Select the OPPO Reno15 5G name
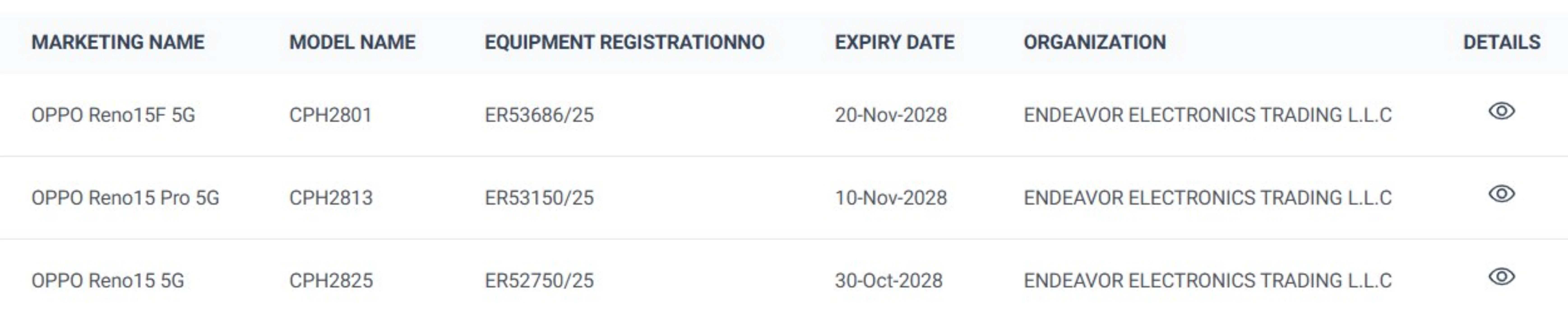This screenshot has height=325, width=1568. click(x=108, y=281)
